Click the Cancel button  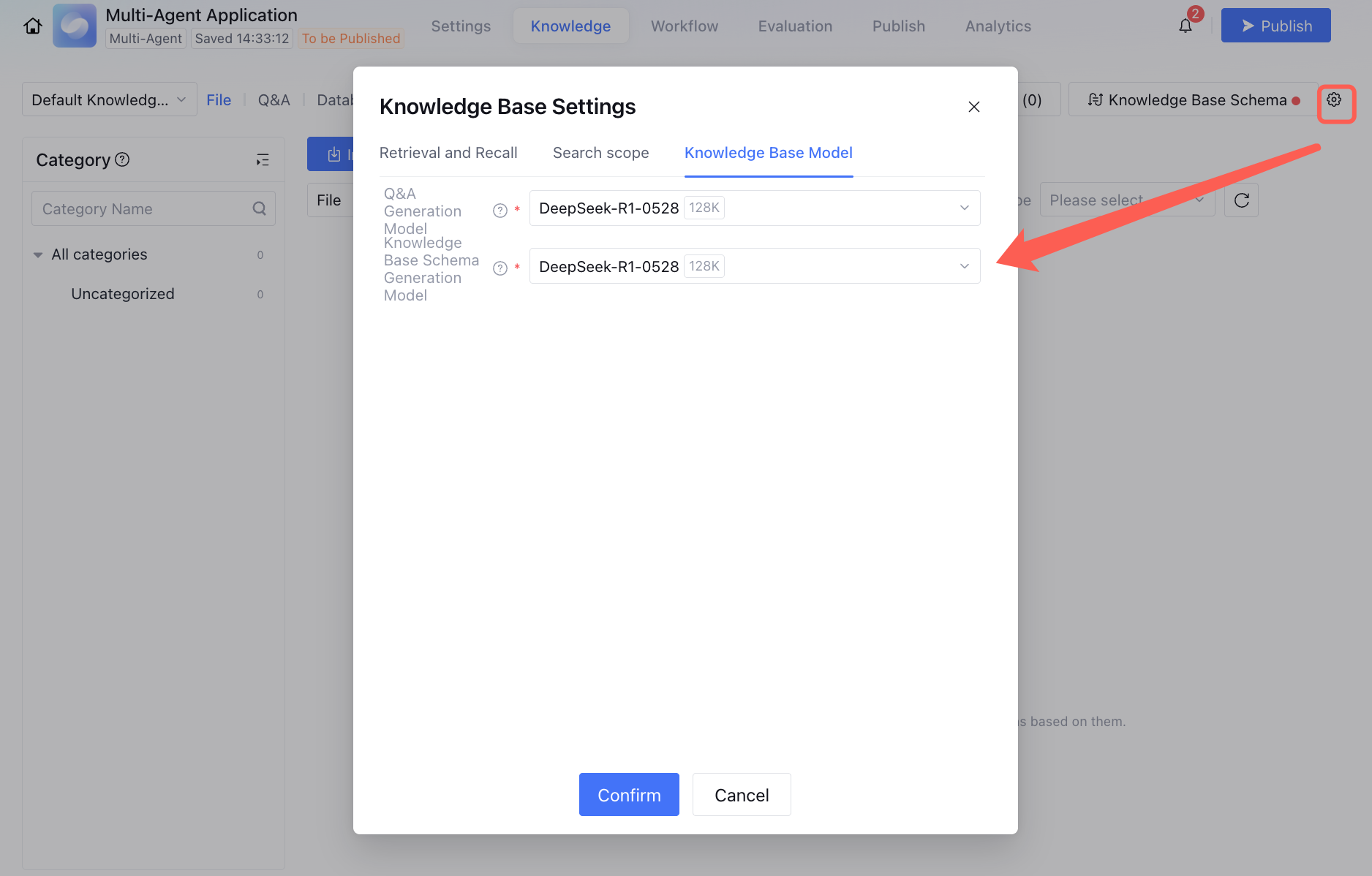pos(742,795)
